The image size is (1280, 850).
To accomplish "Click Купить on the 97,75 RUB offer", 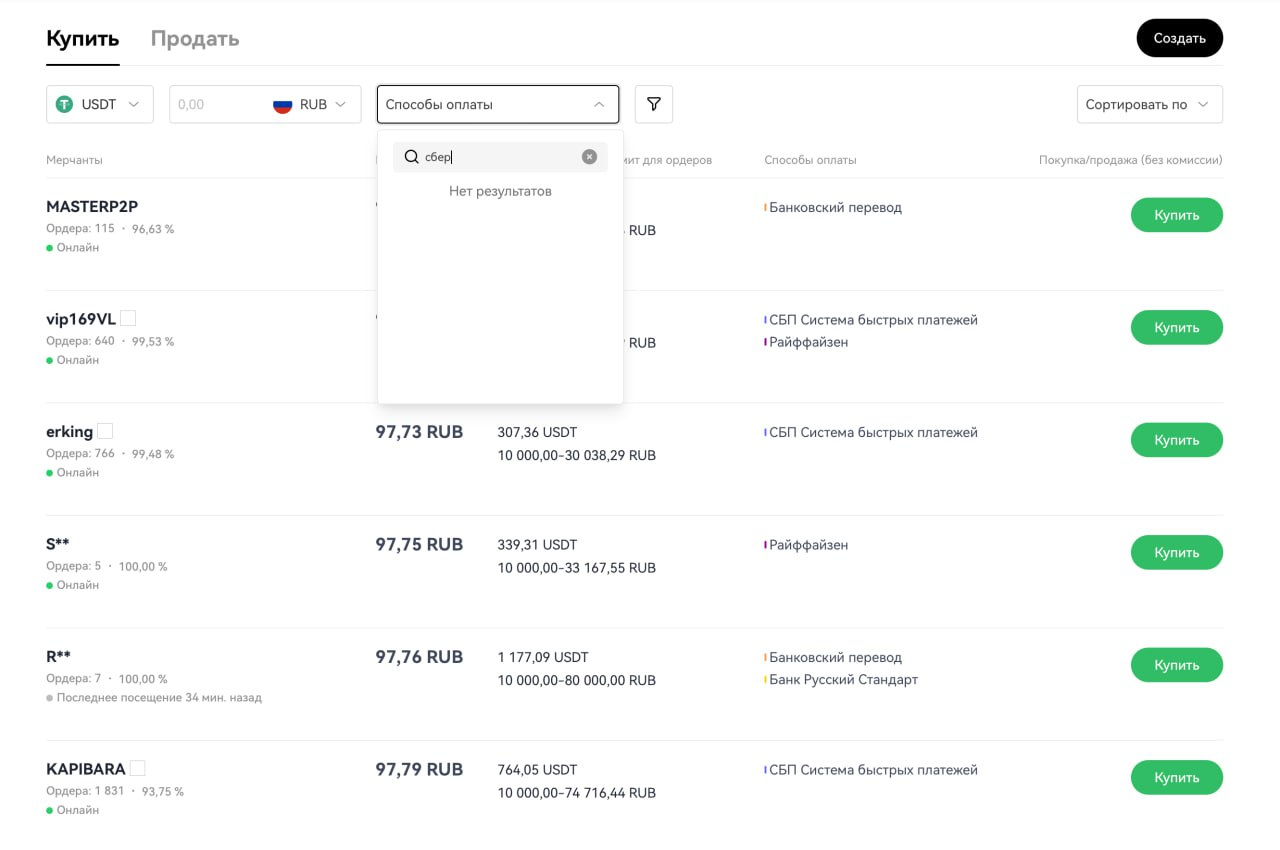I will [x=1176, y=552].
